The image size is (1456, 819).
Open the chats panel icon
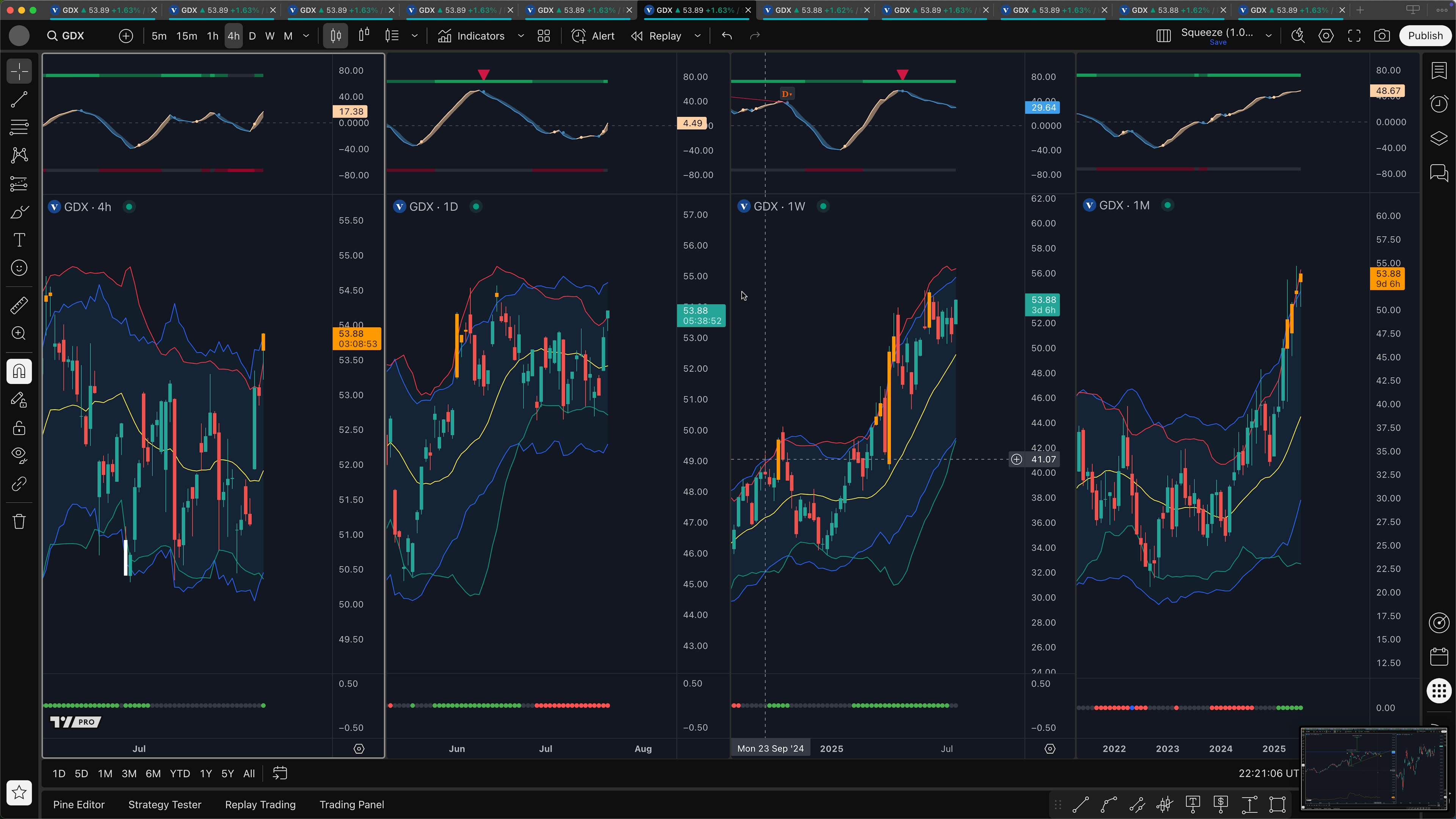pos(1439,173)
